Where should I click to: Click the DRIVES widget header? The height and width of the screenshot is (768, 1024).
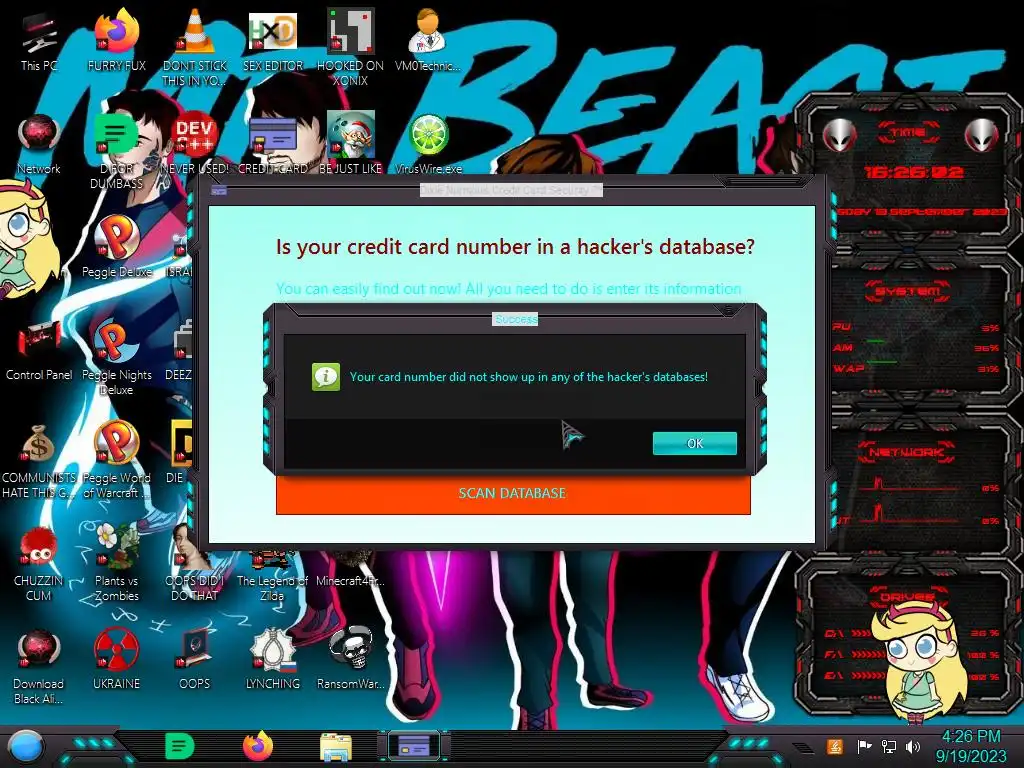[x=906, y=597]
